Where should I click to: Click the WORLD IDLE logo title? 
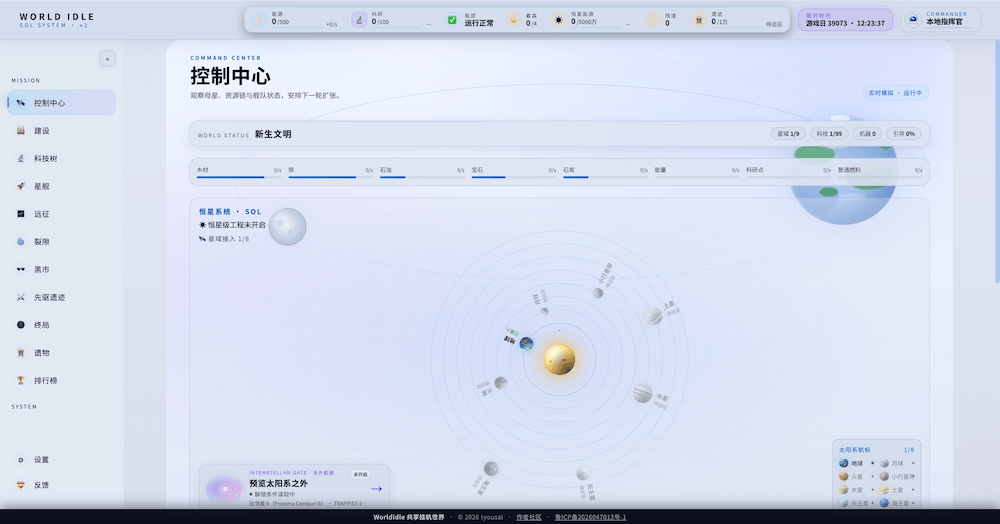tap(57, 17)
